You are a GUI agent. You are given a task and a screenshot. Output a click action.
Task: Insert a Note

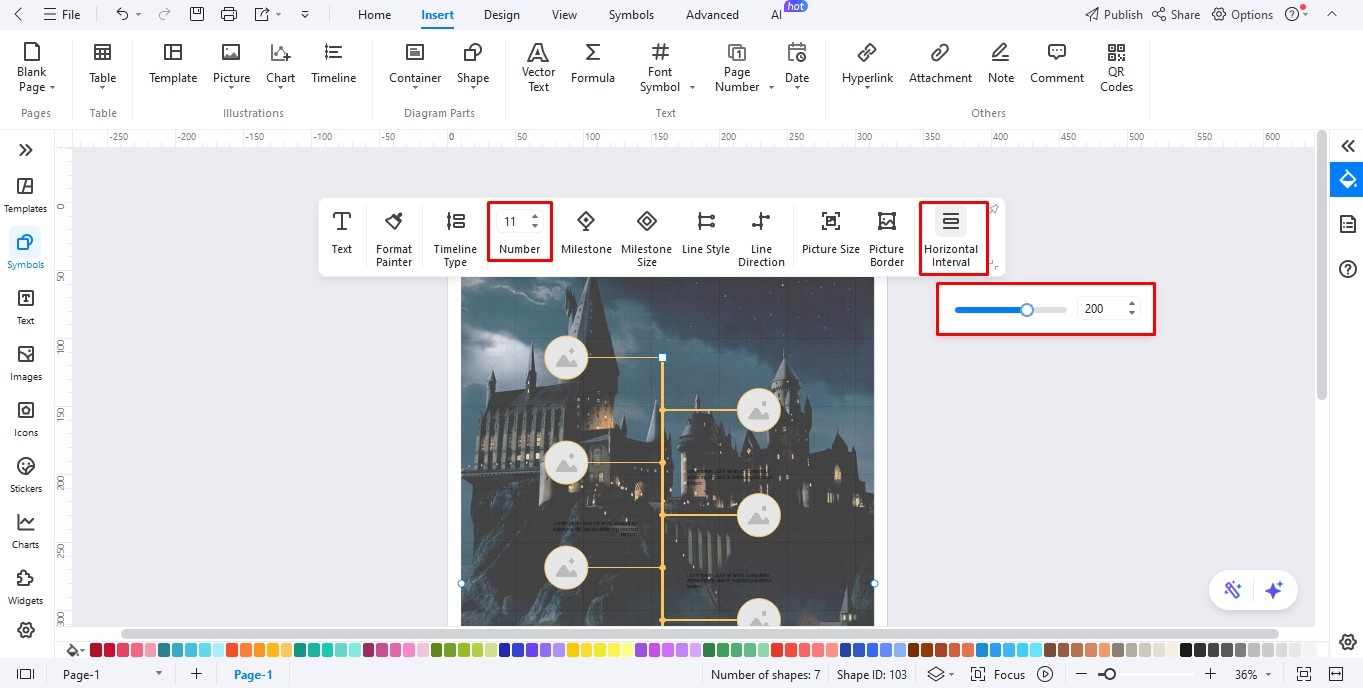(x=1000, y=63)
